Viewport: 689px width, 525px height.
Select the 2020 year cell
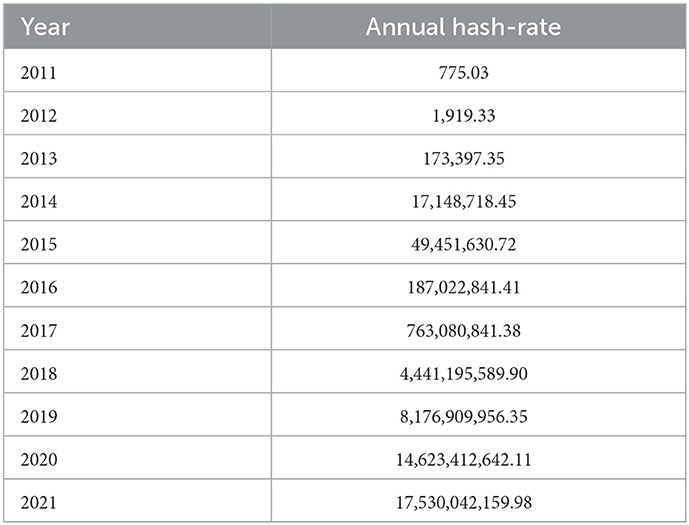pyautogui.click(x=39, y=457)
